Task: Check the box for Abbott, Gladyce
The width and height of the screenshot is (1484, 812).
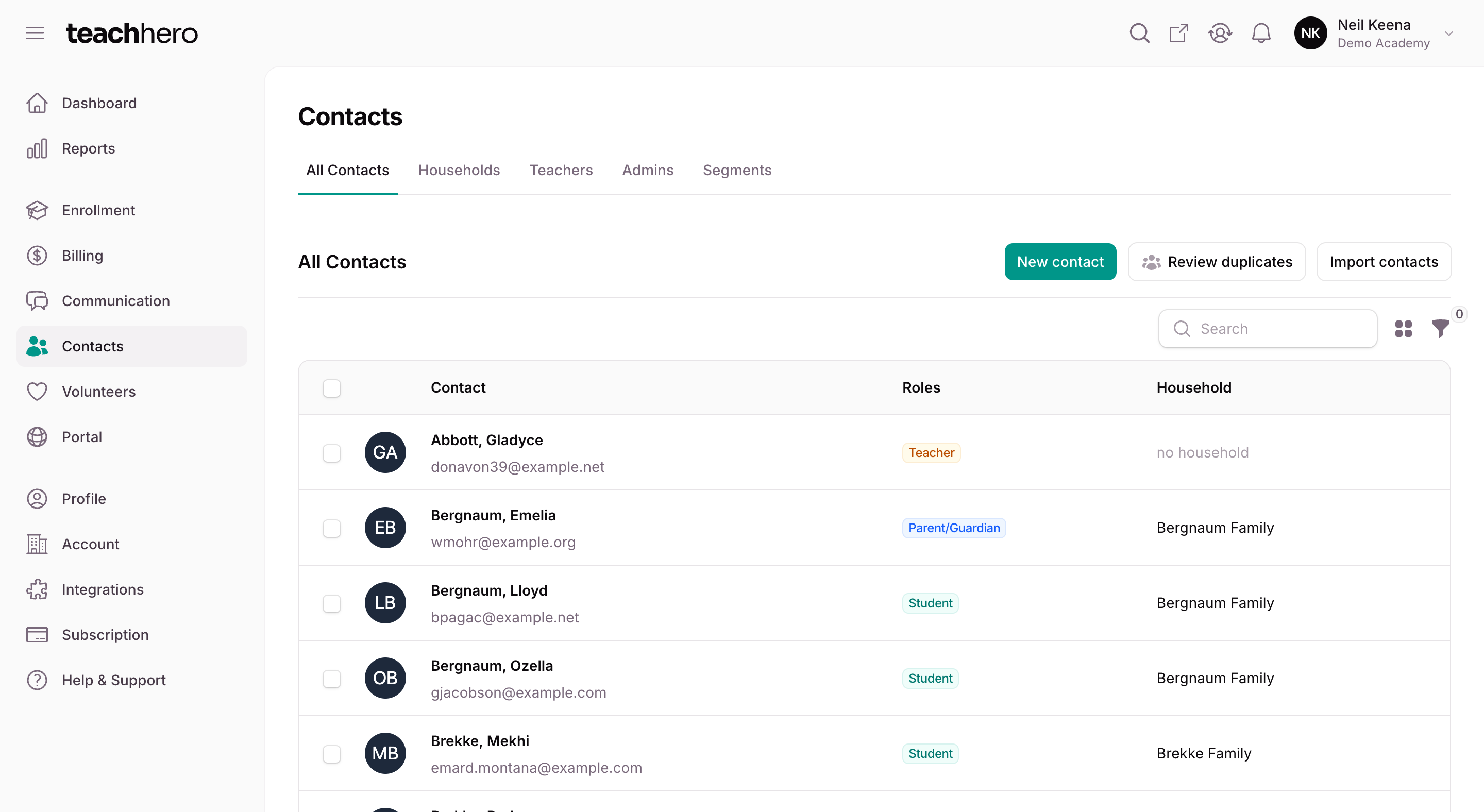Action: click(x=332, y=453)
